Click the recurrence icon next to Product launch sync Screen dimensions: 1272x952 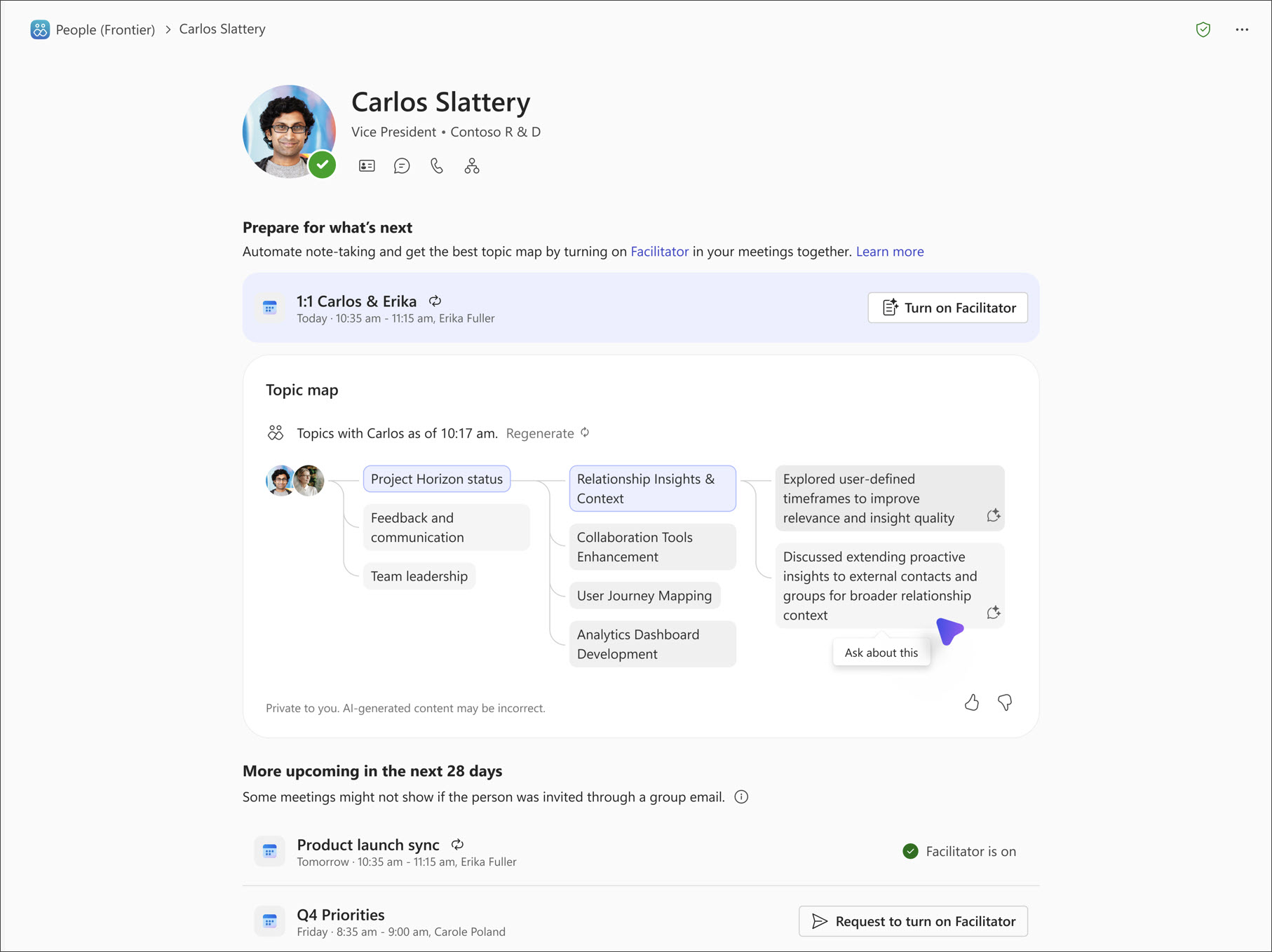pyautogui.click(x=456, y=844)
